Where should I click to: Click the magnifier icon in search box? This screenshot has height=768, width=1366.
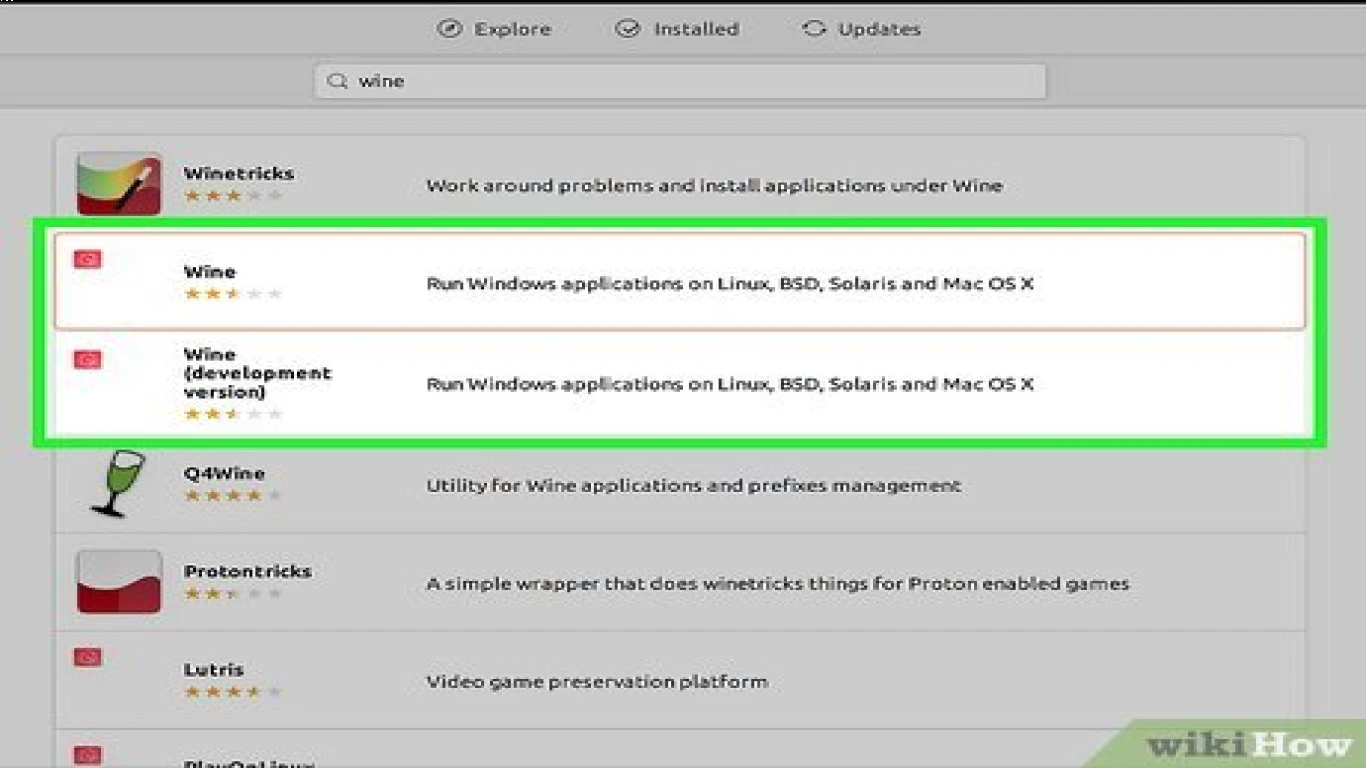pyautogui.click(x=338, y=81)
